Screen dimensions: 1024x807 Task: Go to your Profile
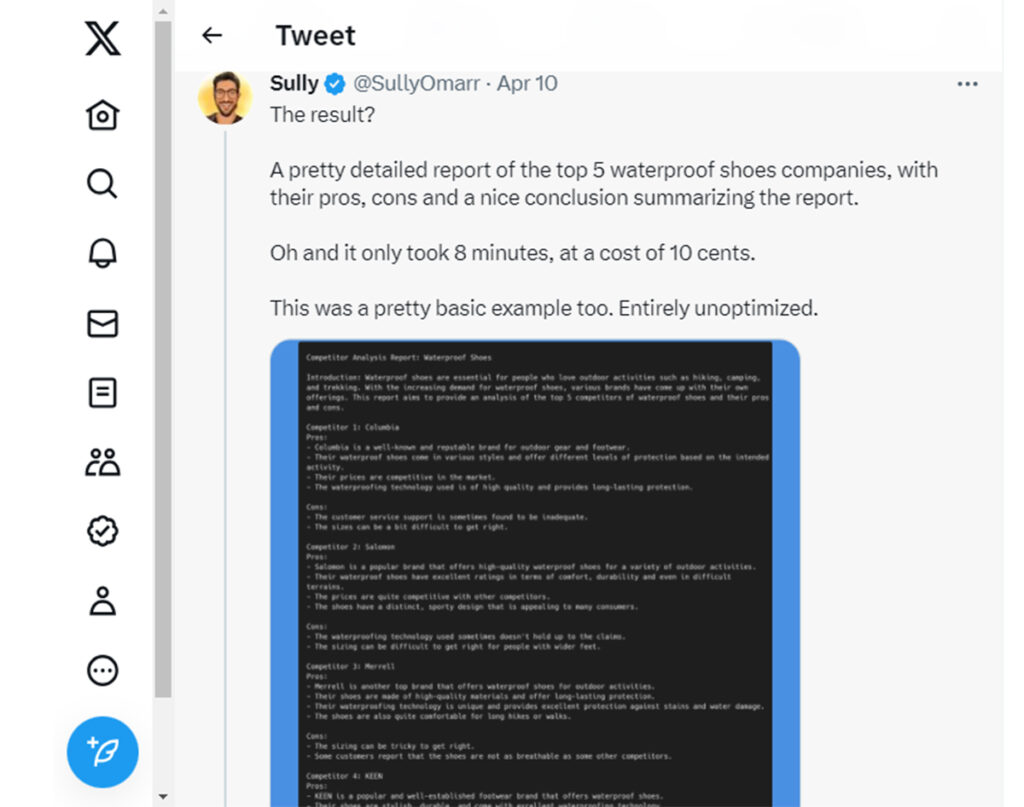(101, 601)
